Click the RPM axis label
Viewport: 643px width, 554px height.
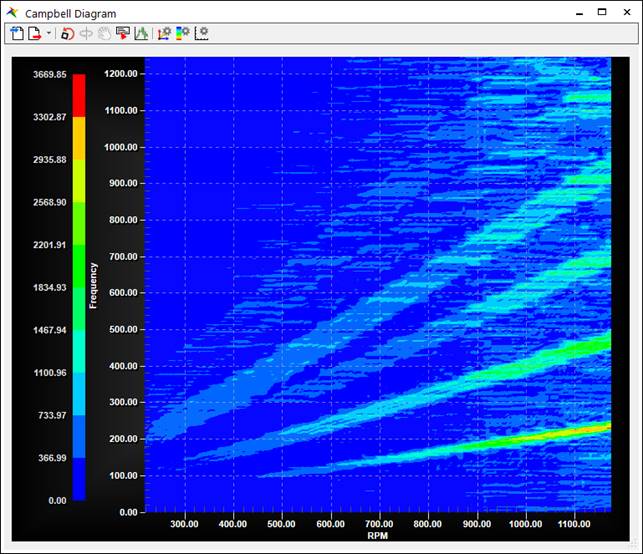pos(377,535)
